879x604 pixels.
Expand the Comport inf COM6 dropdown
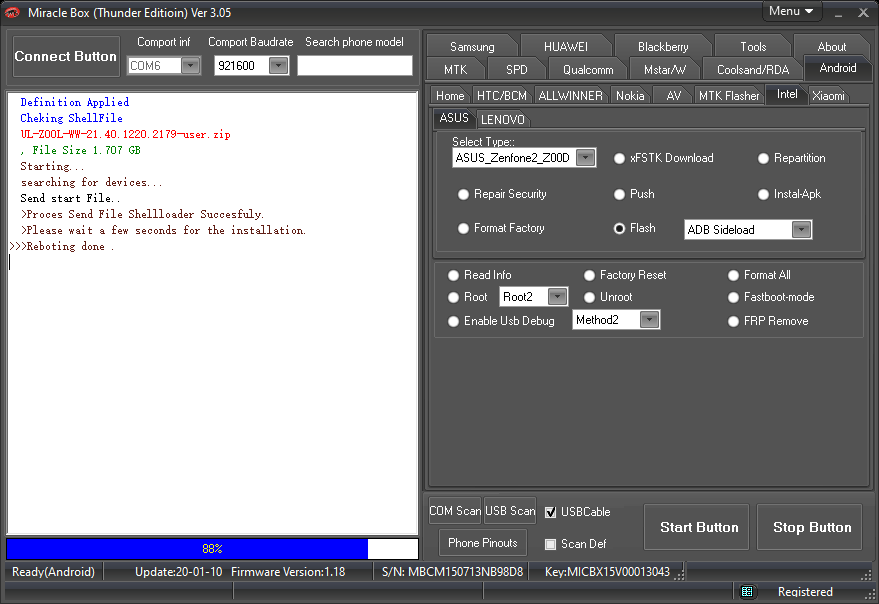[191, 66]
